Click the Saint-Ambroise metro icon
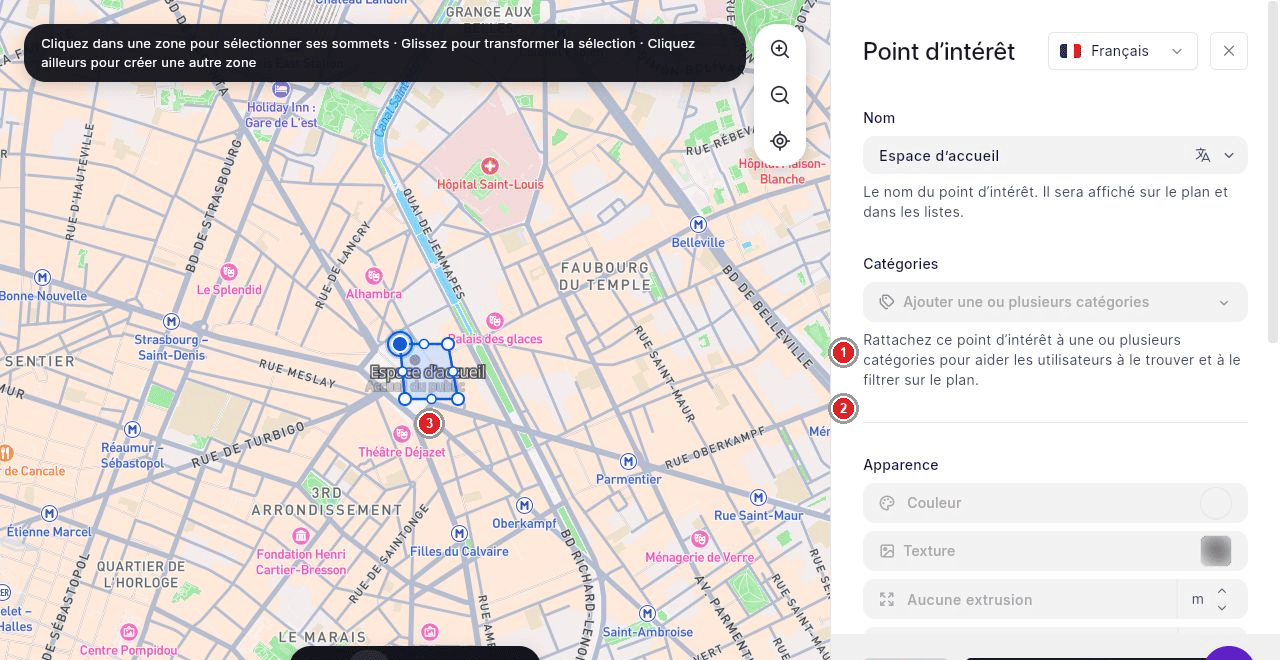 click(648, 613)
